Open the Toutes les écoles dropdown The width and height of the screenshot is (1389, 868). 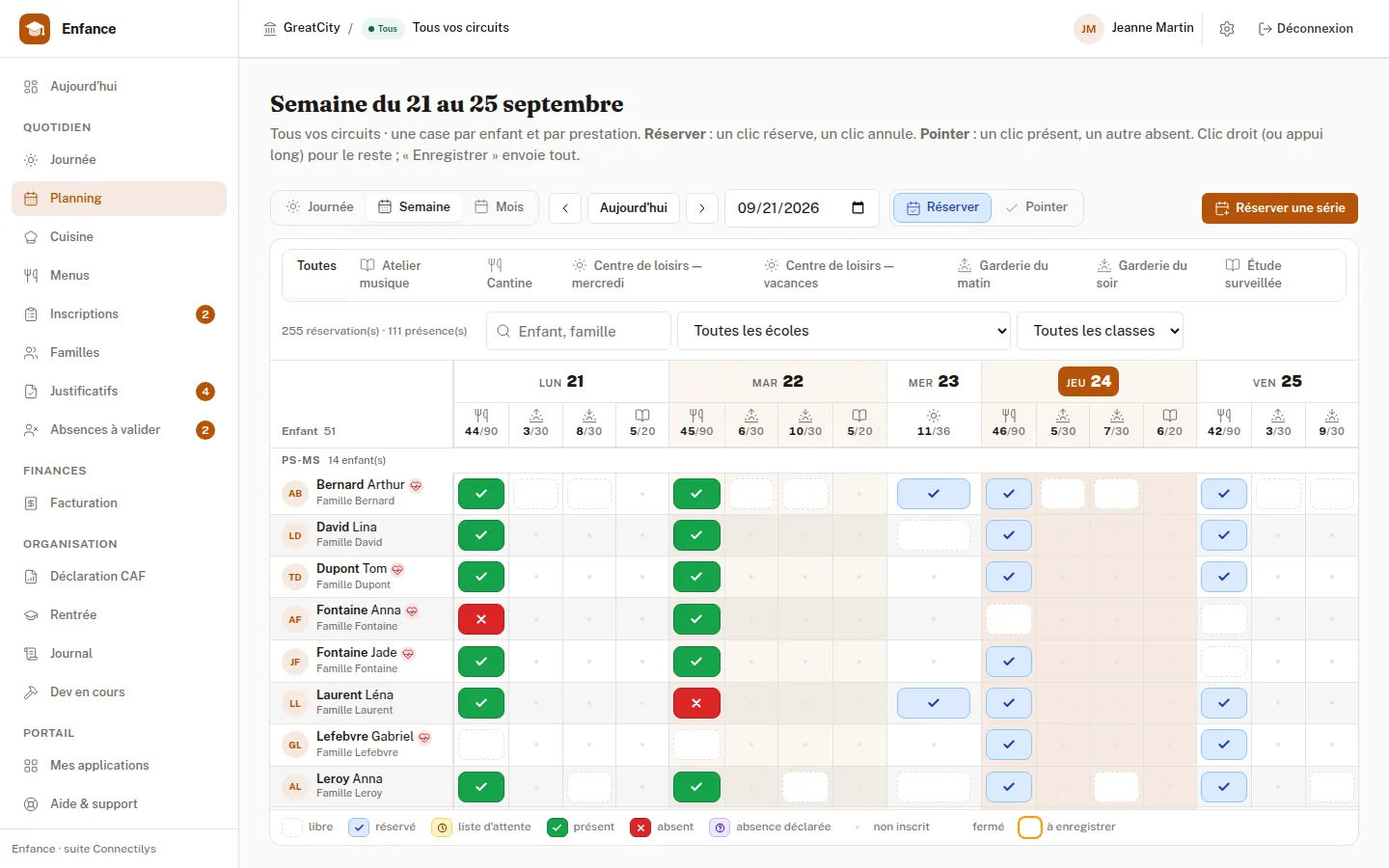[844, 331]
